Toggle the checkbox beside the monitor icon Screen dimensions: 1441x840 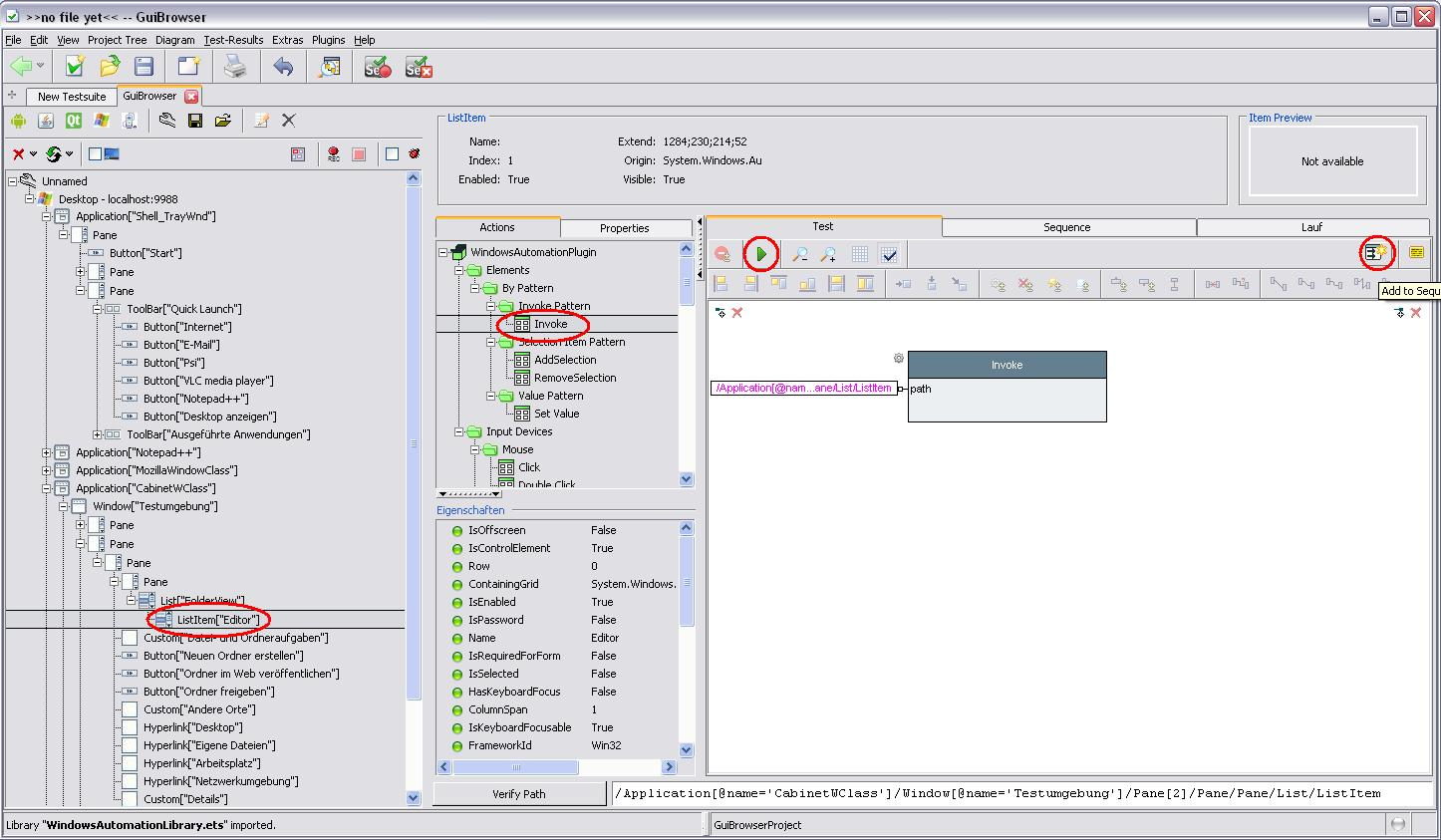pyautogui.click(x=95, y=153)
